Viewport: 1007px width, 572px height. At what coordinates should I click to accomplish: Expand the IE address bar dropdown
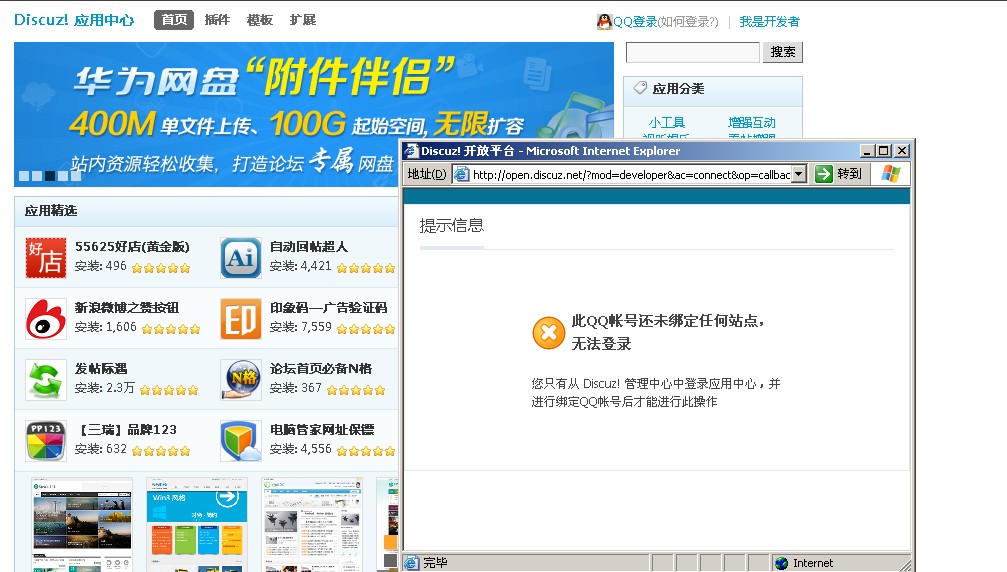(798, 174)
